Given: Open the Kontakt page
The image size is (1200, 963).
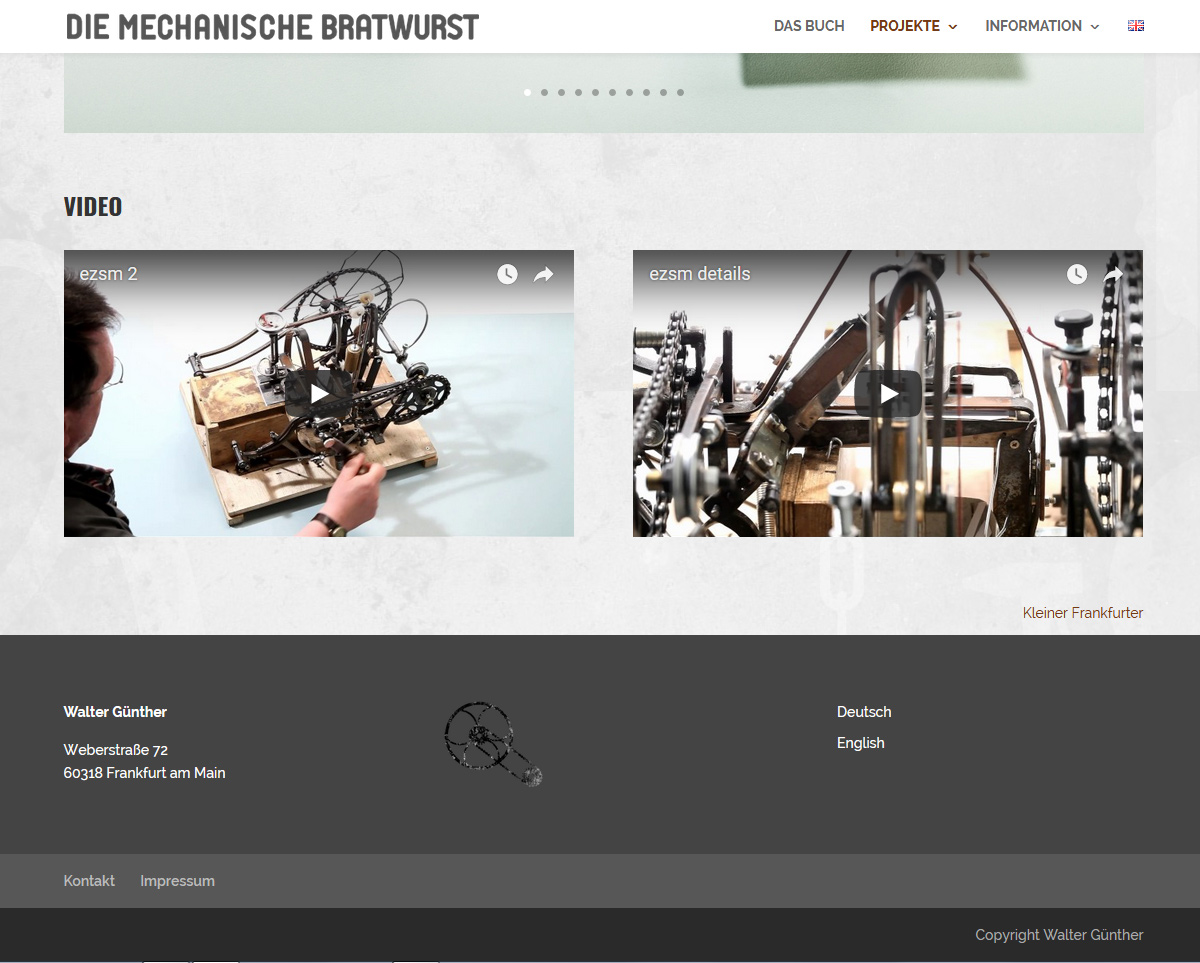Looking at the screenshot, I should [89, 881].
